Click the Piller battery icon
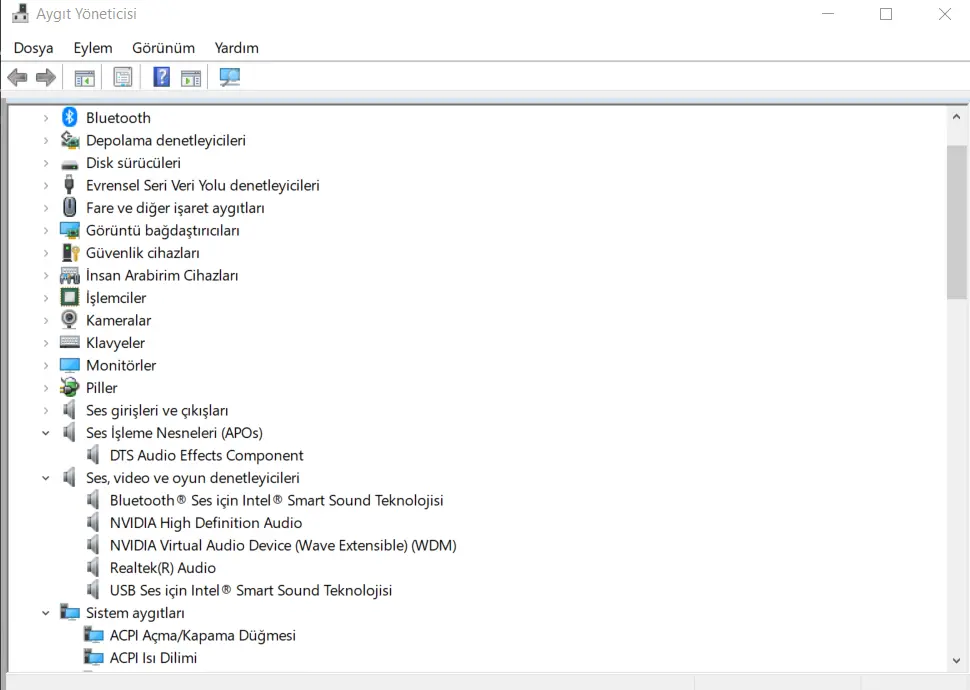Screen dimensions: 970x690 (70, 387)
